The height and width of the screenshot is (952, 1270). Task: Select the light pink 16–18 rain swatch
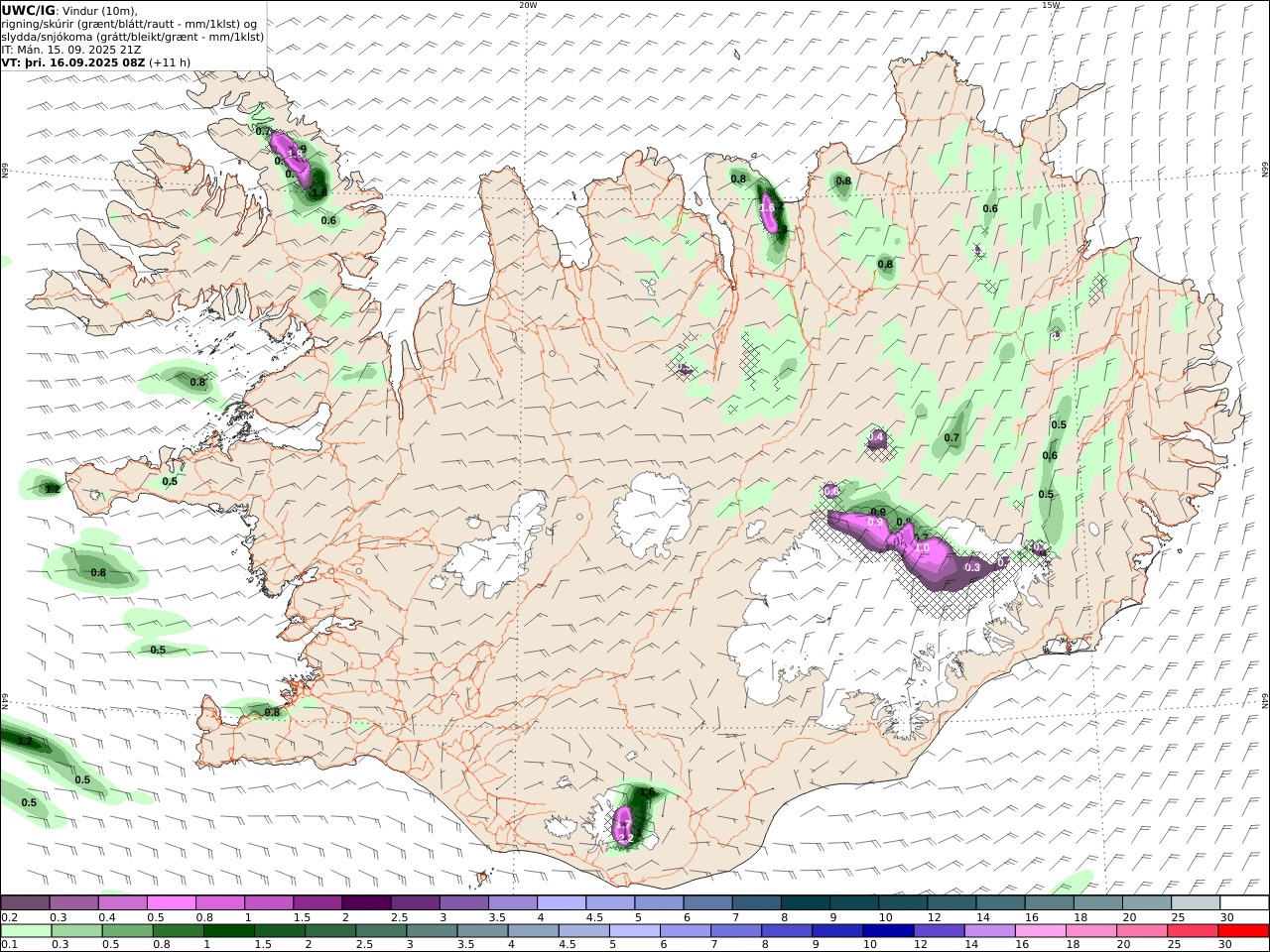pos(1041,930)
